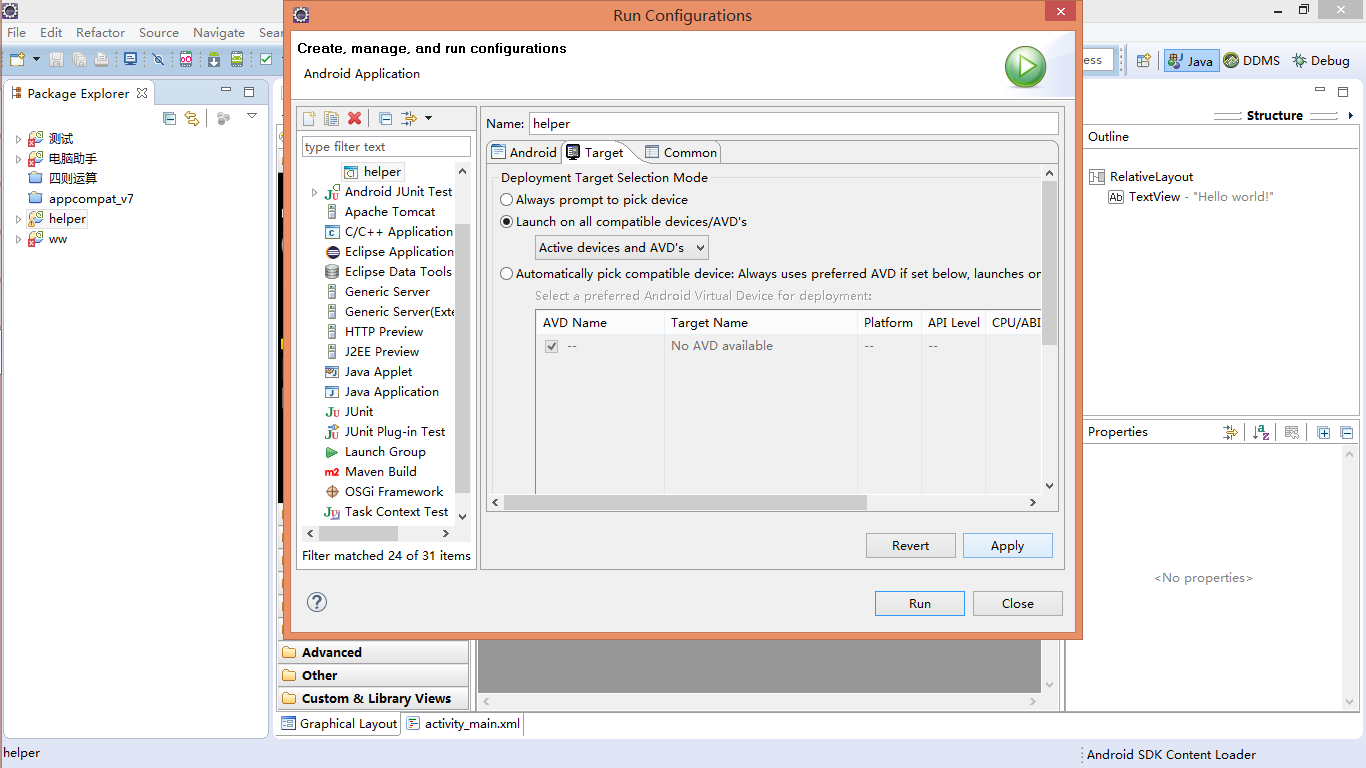Image resolution: width=1366 pixels, height=768 pixels.
Task: Click the help question mark icon
Action: click(x=317, y=601)
